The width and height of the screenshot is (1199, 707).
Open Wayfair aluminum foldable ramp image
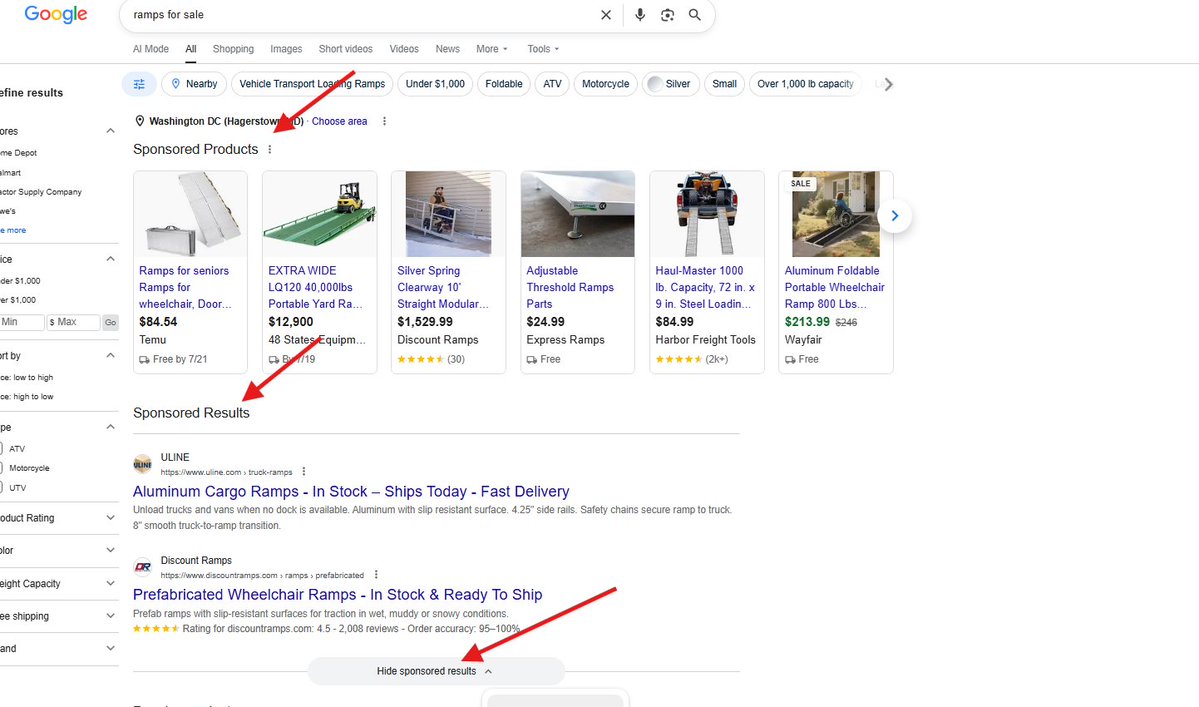[x=836, y=214]
